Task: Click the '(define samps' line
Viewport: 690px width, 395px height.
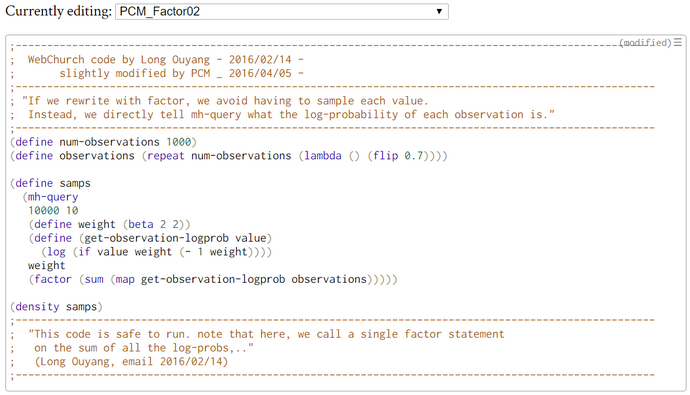Action: (x=51, y=183)
